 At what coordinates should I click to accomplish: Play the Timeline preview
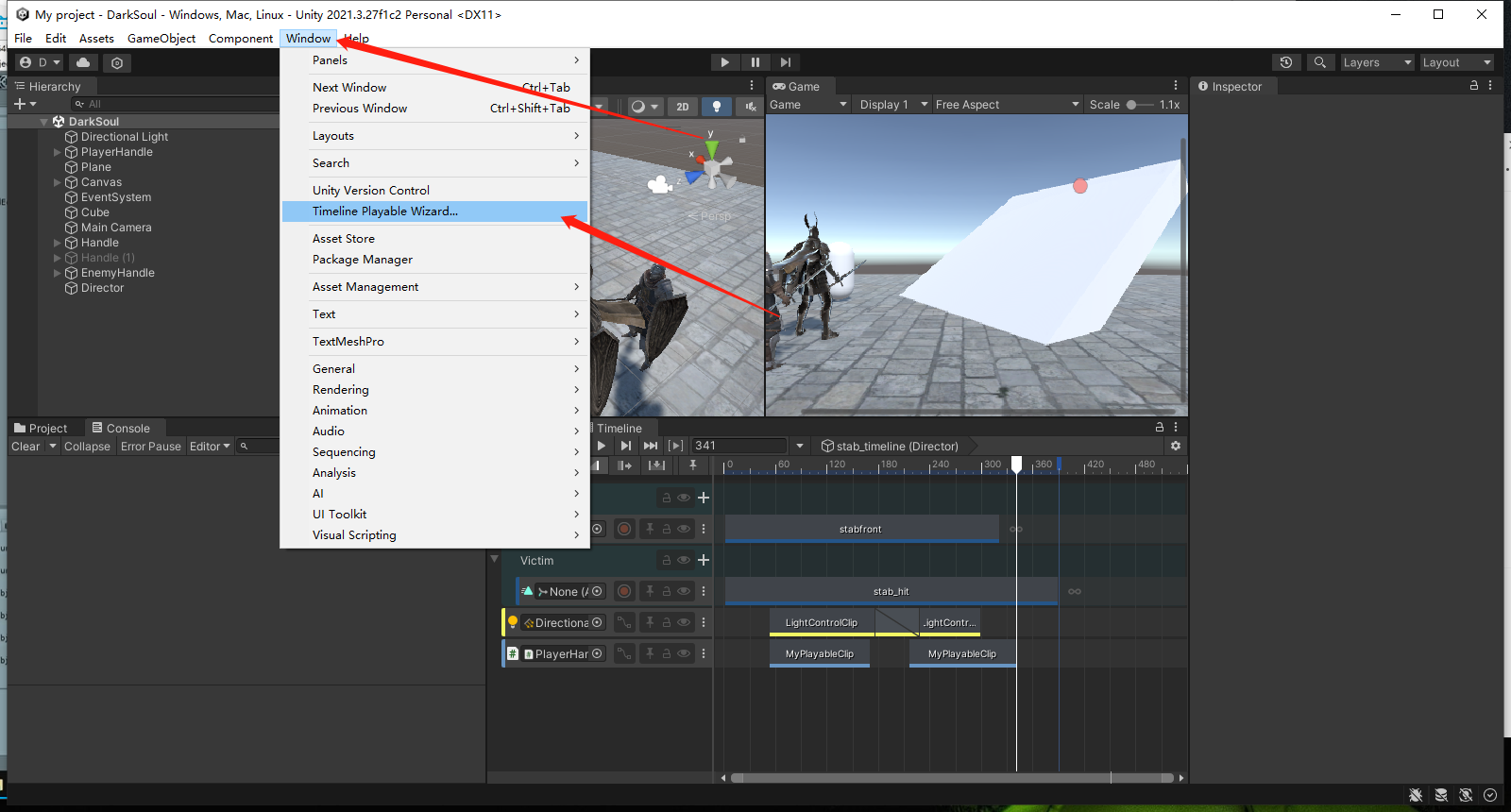602,446
